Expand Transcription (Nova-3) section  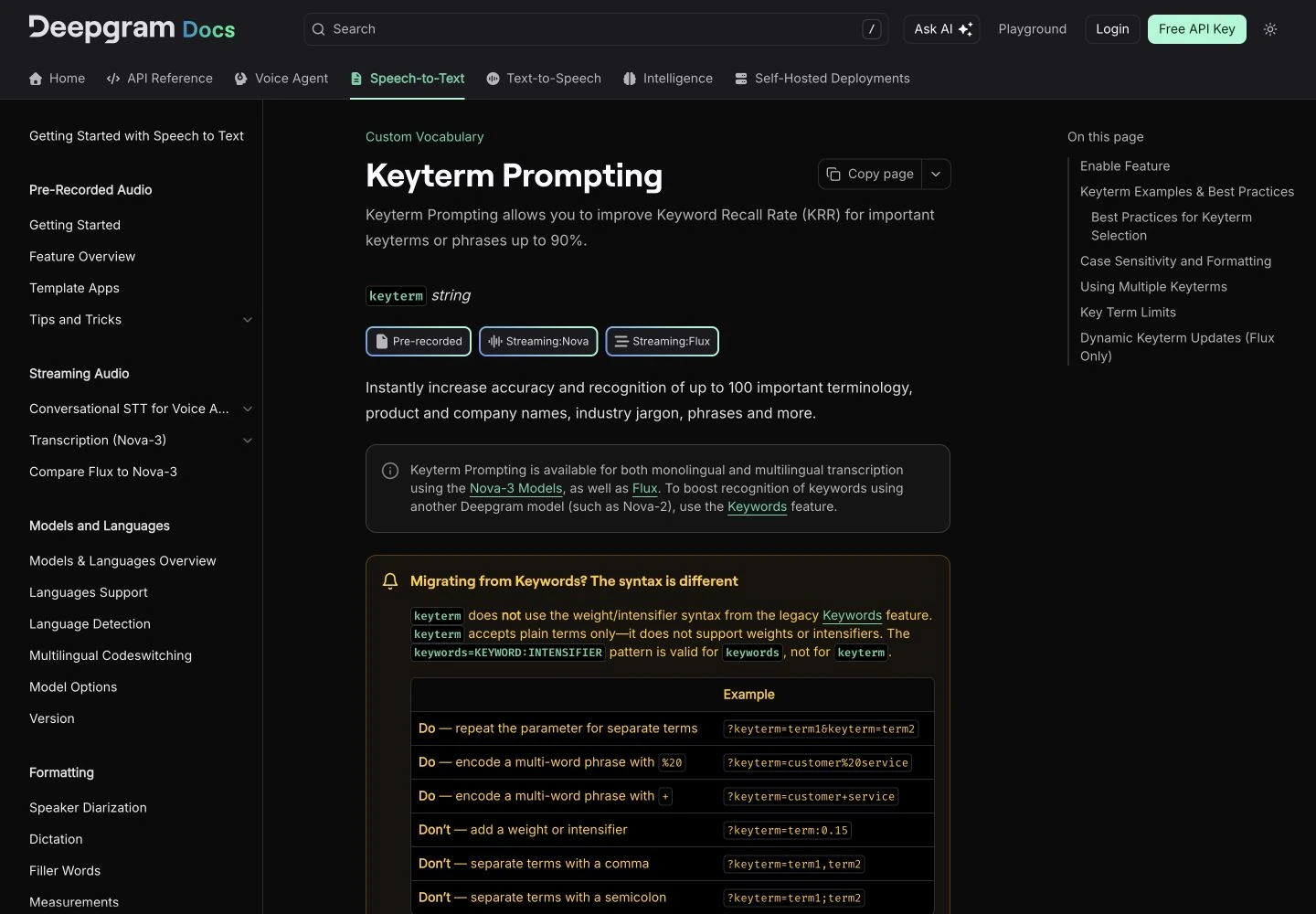pos(248,441)
